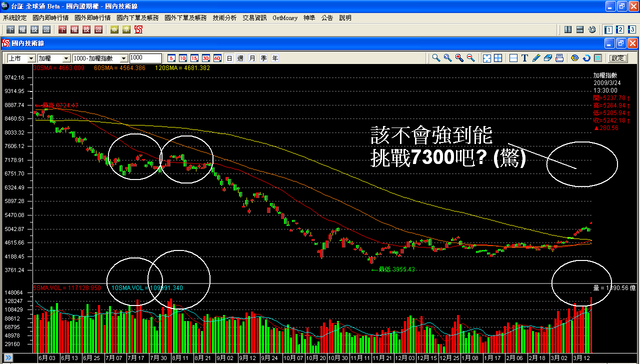
Task: Click the magnifier with blue lens
Action: click(448, 58)
